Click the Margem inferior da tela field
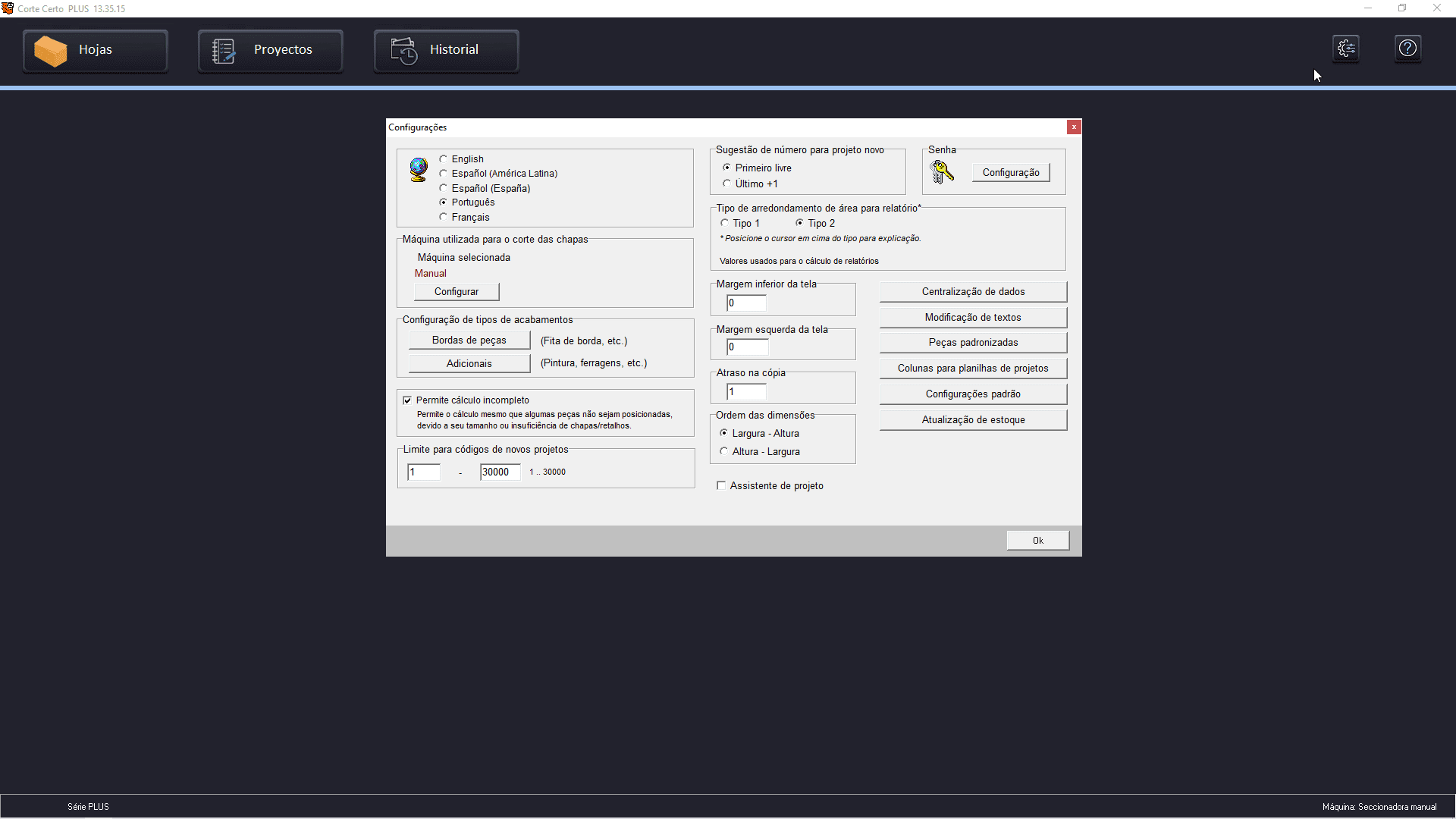The image size is (1456, 819). tap(746, 303)
